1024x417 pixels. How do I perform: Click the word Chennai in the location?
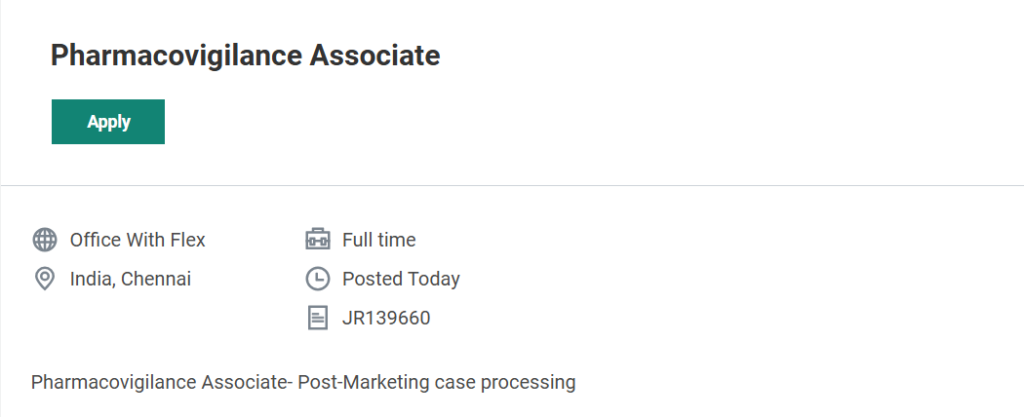click(x=156, y=279)
